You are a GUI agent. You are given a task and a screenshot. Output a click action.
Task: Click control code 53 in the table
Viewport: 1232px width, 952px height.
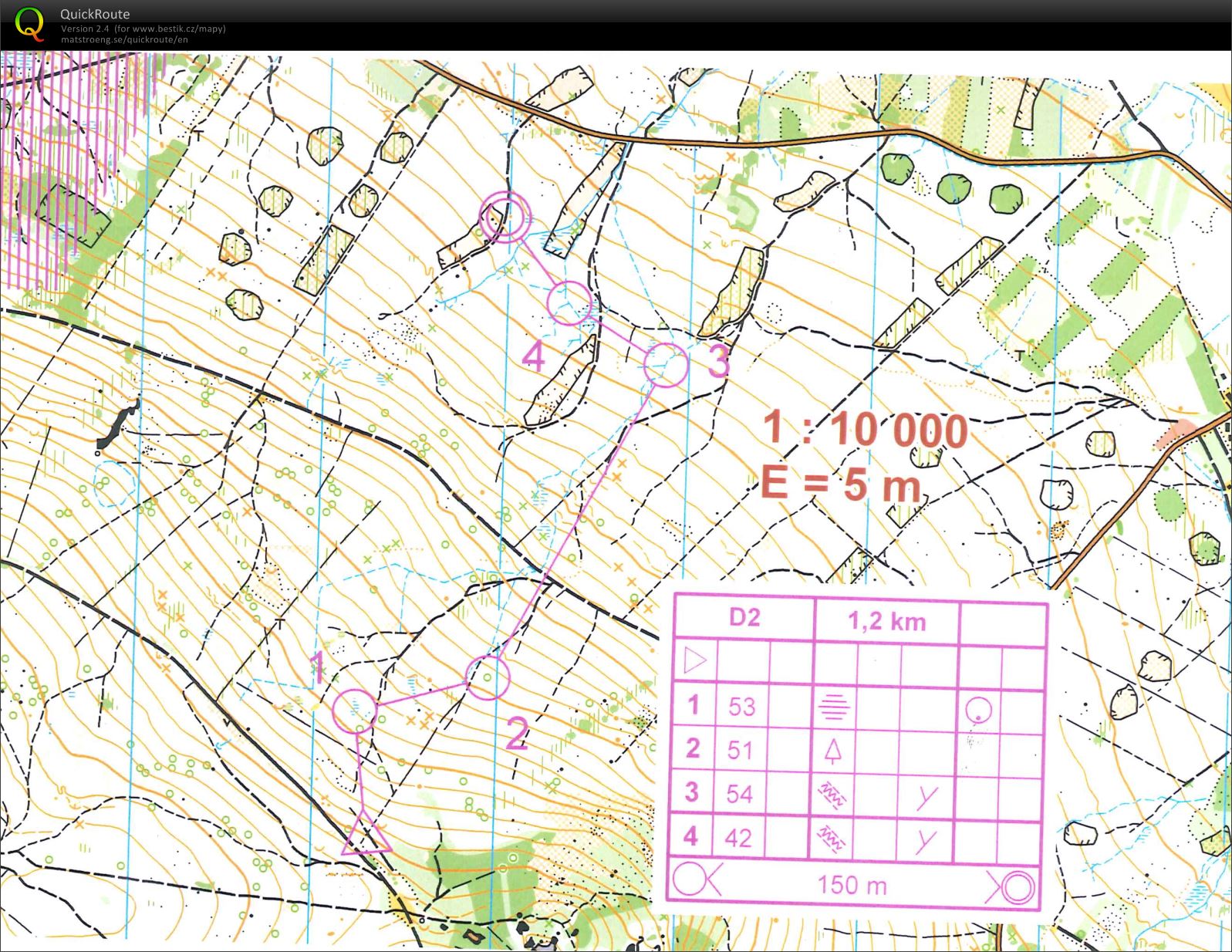click(x=741, y=706)
